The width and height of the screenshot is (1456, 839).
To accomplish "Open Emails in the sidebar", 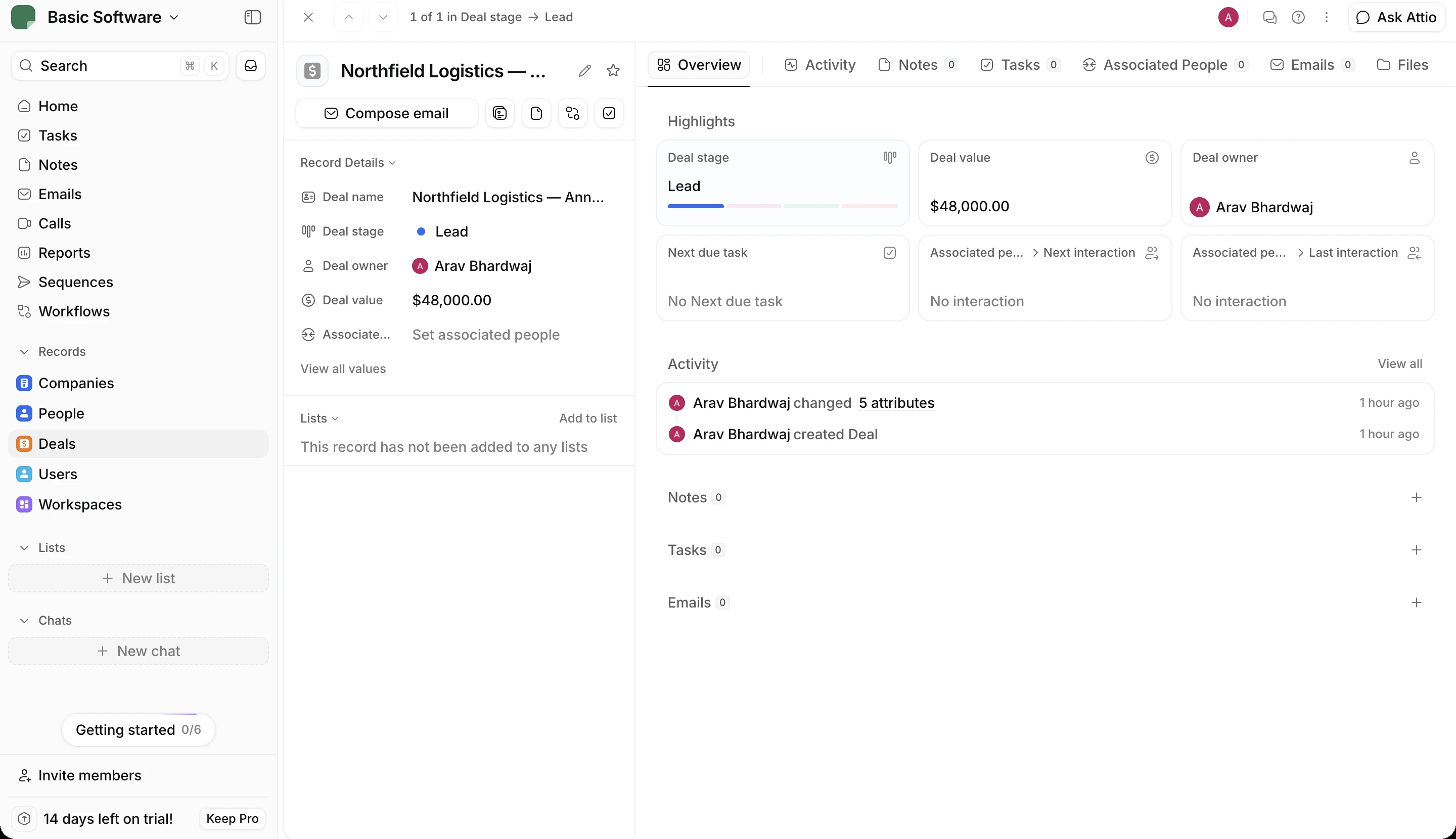I will (139, 194).
